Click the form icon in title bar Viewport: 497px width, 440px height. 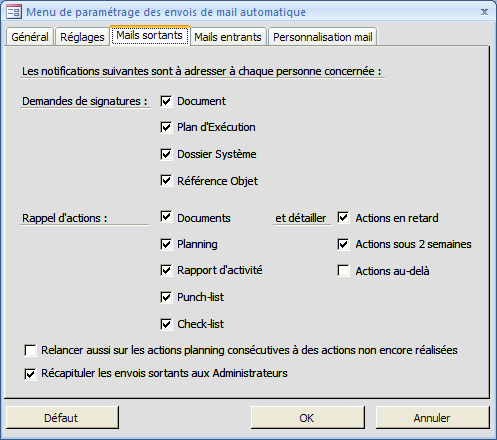click(14, 12)
